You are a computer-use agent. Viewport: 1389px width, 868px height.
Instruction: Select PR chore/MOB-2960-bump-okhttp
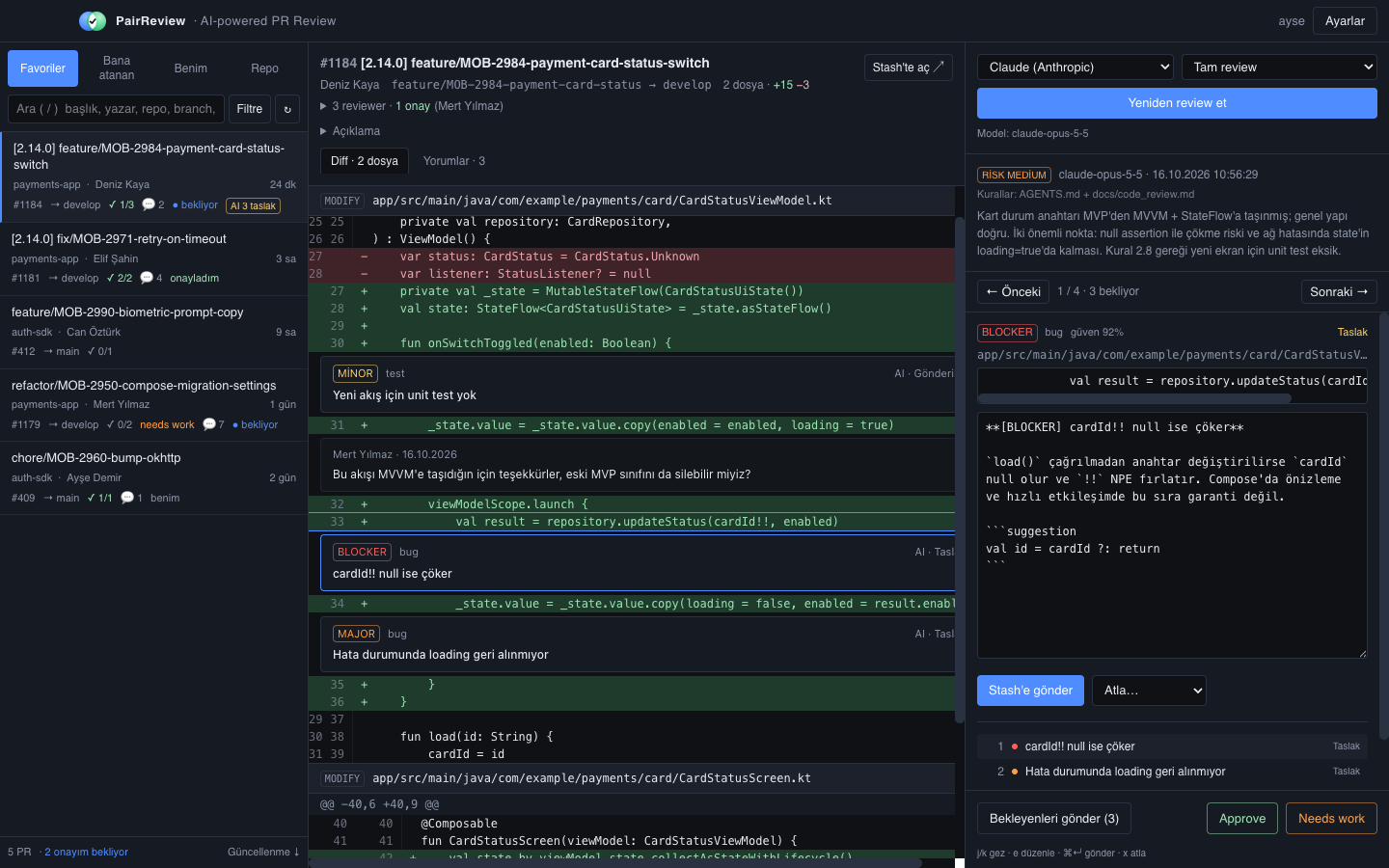154,477
